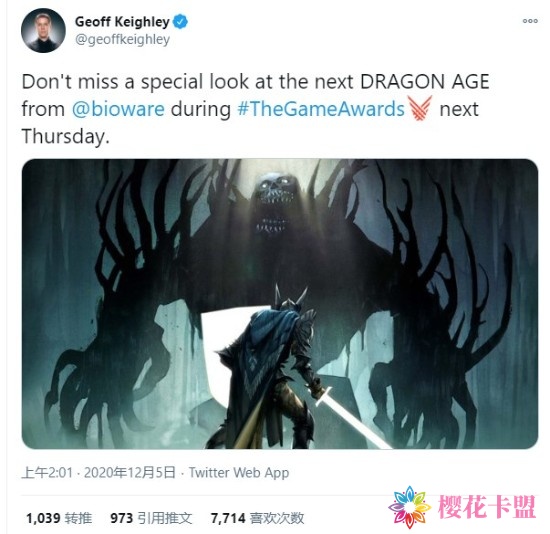Click the colorful flower watermark logo

[x=409, y=507]
